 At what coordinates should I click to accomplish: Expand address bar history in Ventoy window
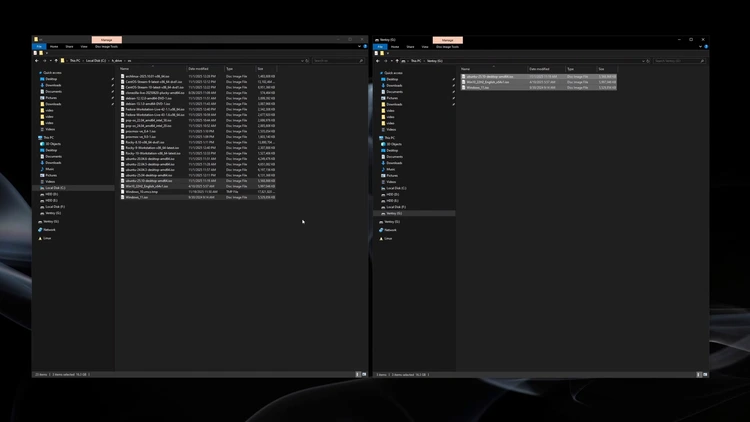pos(643,61)
